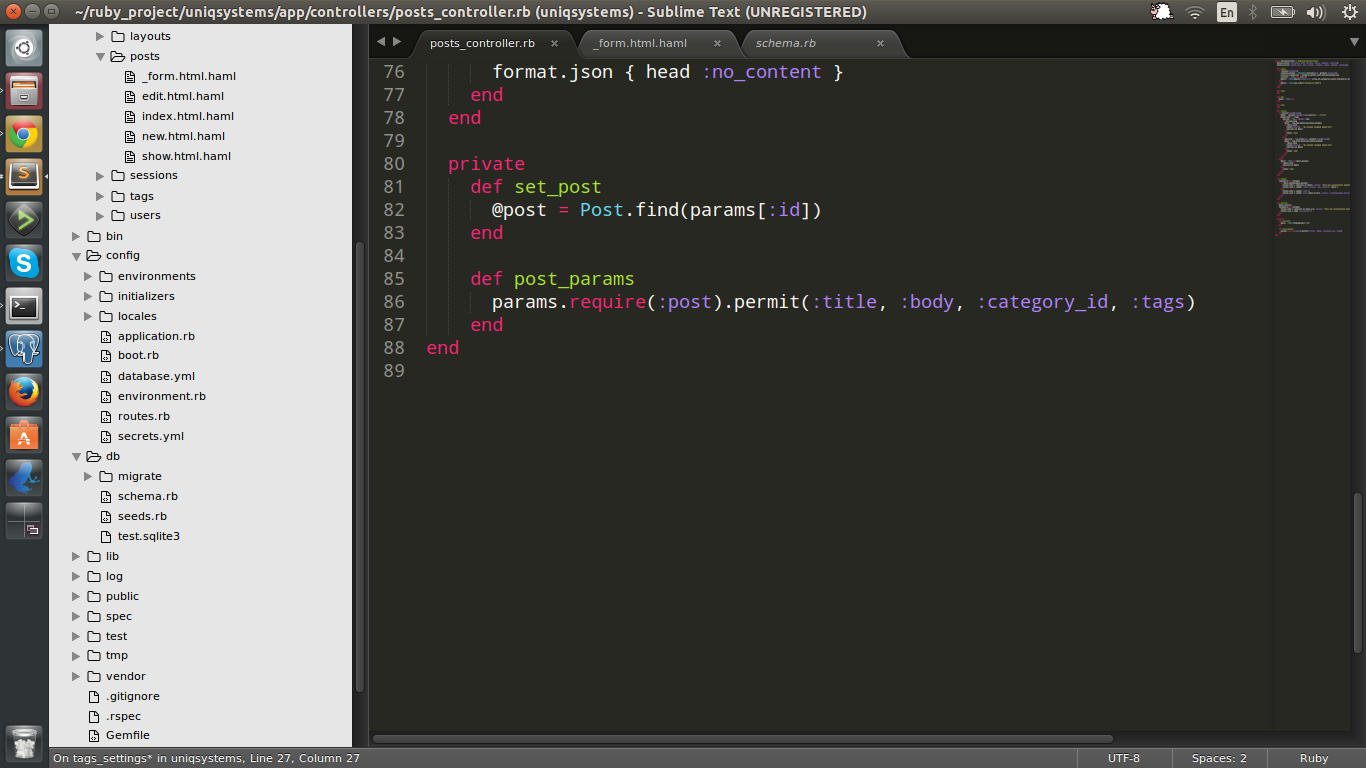Expand the users folder arrow
The width and height of the screenshot is (1366, 768).
pyautogui.click(x=100, y=216)
